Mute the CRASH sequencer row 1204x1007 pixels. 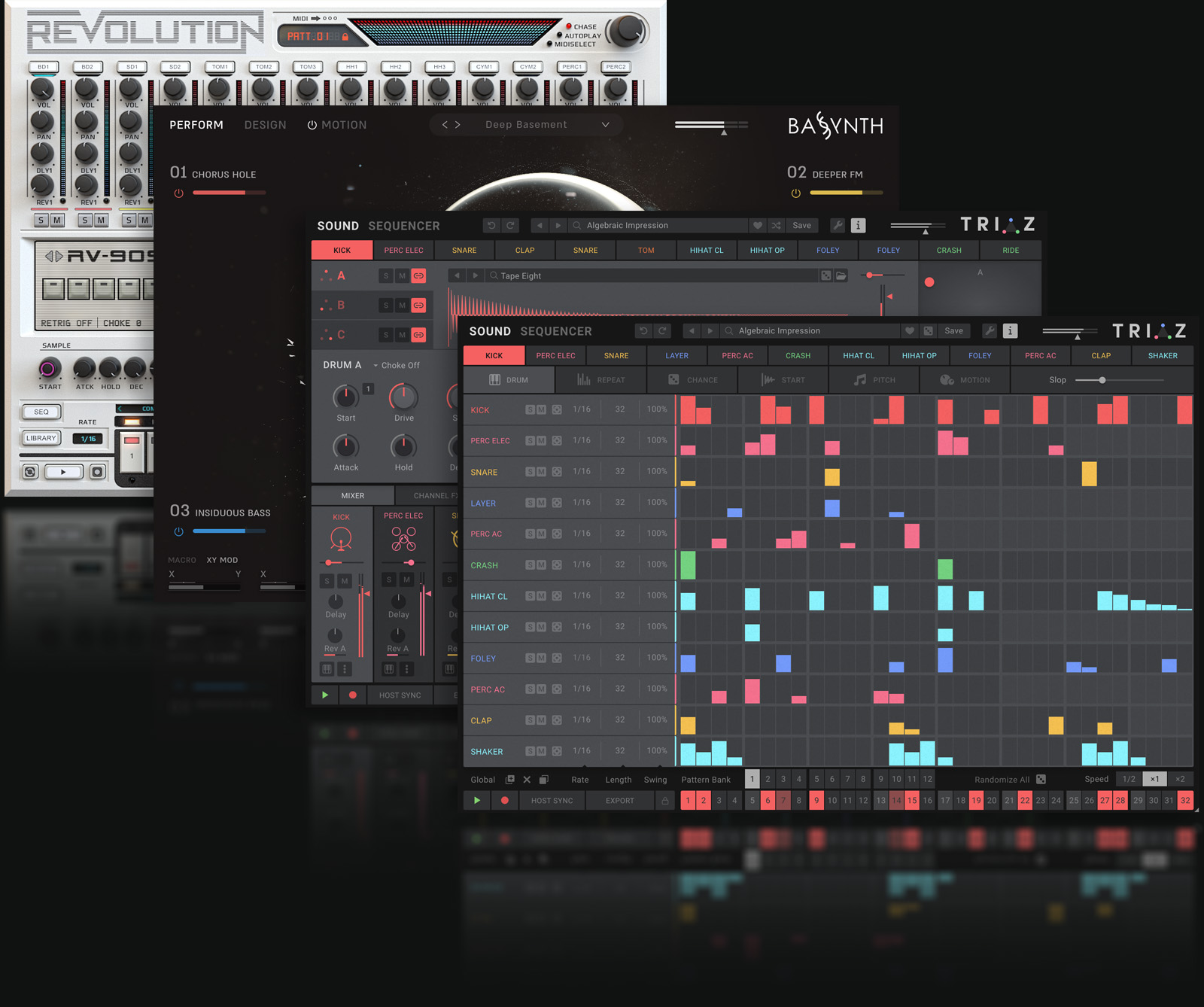541,564
